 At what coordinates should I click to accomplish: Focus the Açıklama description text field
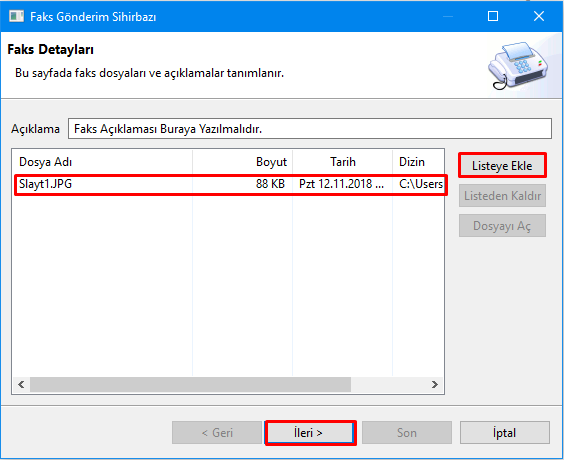310,129
